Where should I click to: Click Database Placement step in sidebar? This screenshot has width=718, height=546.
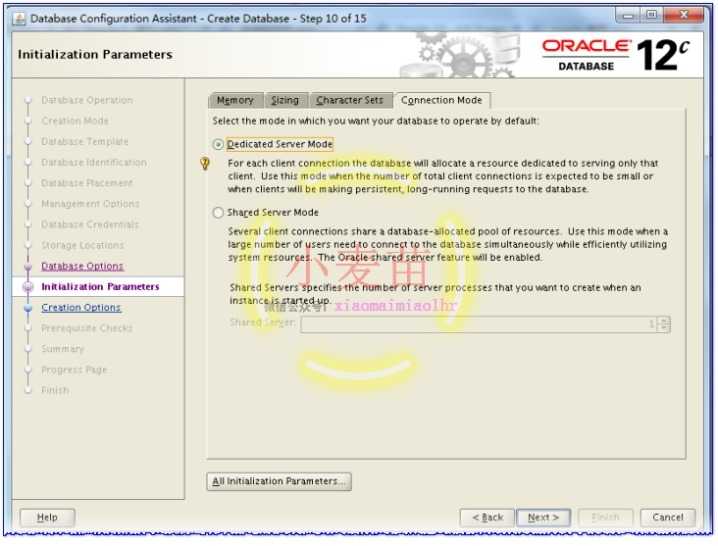[87, 183]
